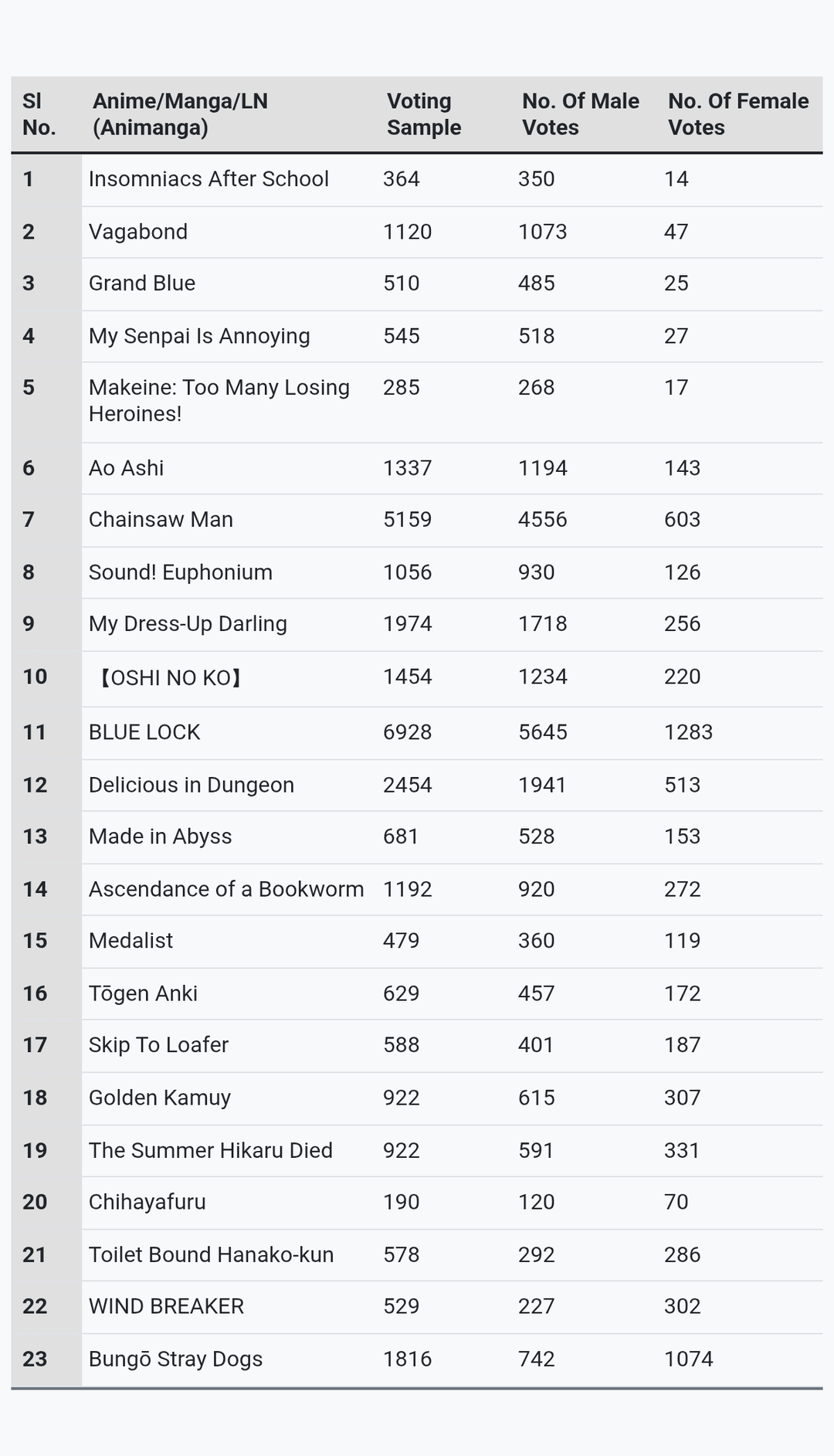834x1456 pixels.
Task: Click the Anime/Manga/LN (Animanga) column header
Action: coord(180,114)
